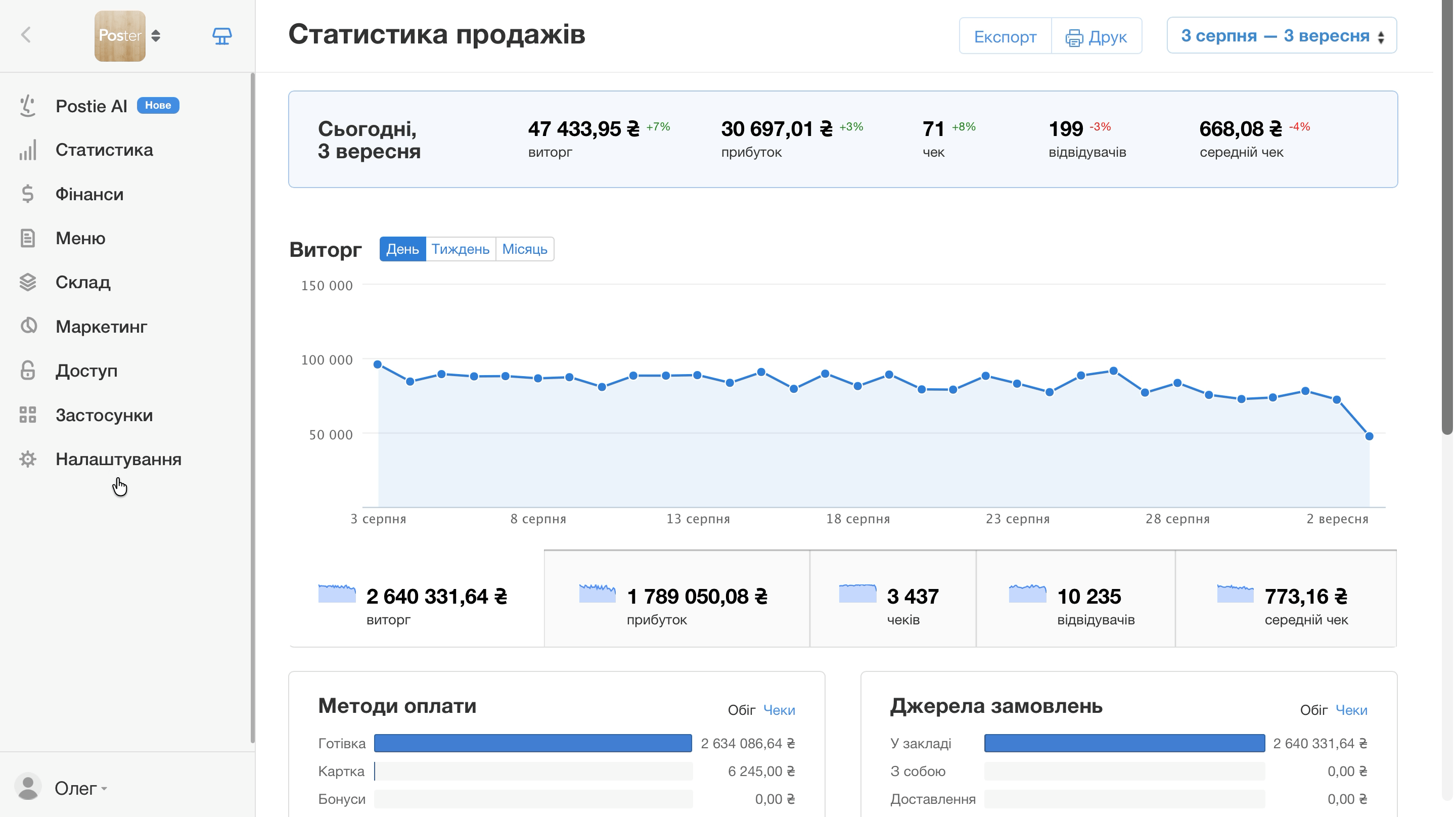Switch revenue chart to Місяць
This screenshot has width=1456, height=817.
pyautogui.click(x=525, y=249)
